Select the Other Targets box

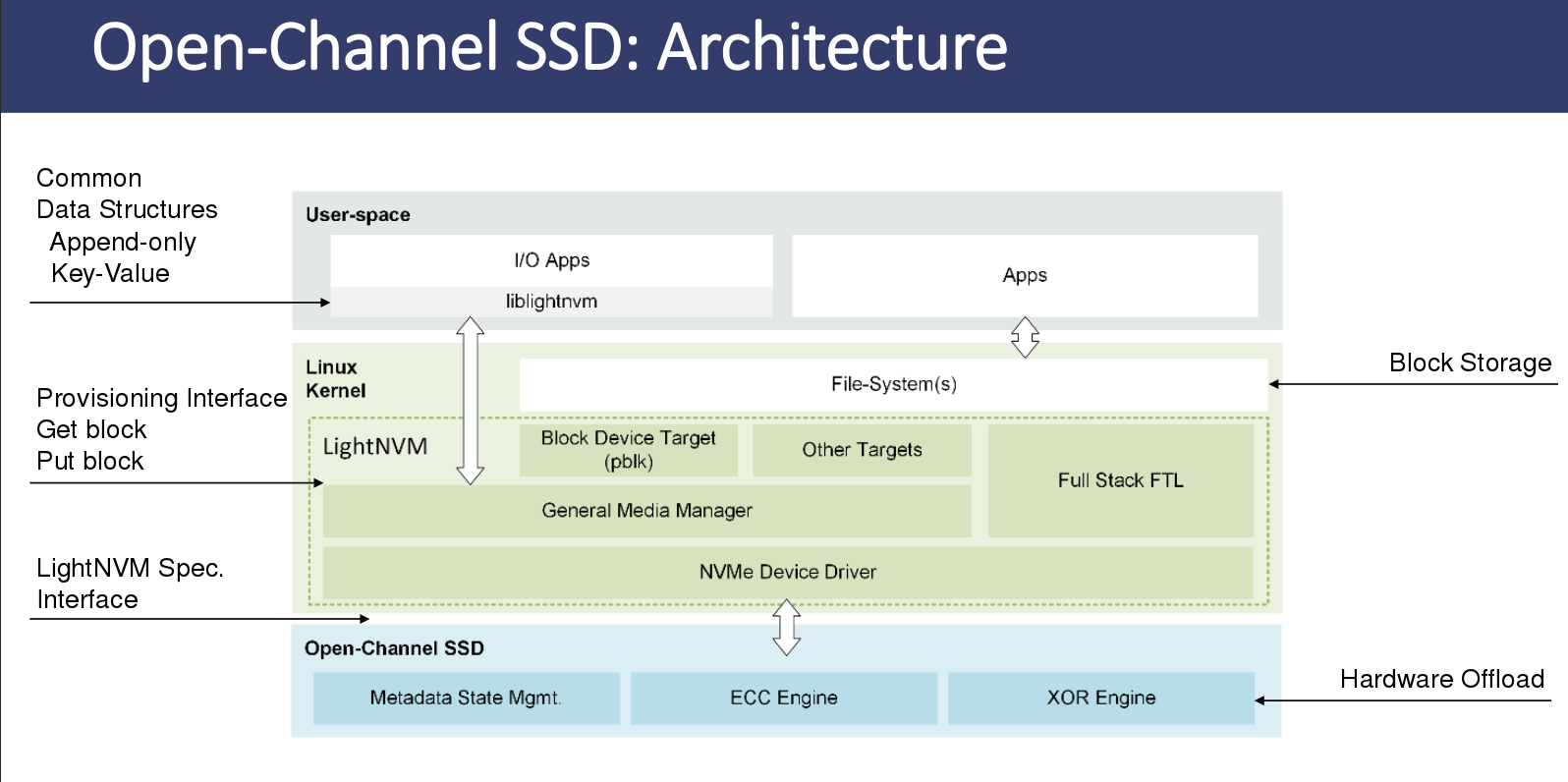coord(862,450)
